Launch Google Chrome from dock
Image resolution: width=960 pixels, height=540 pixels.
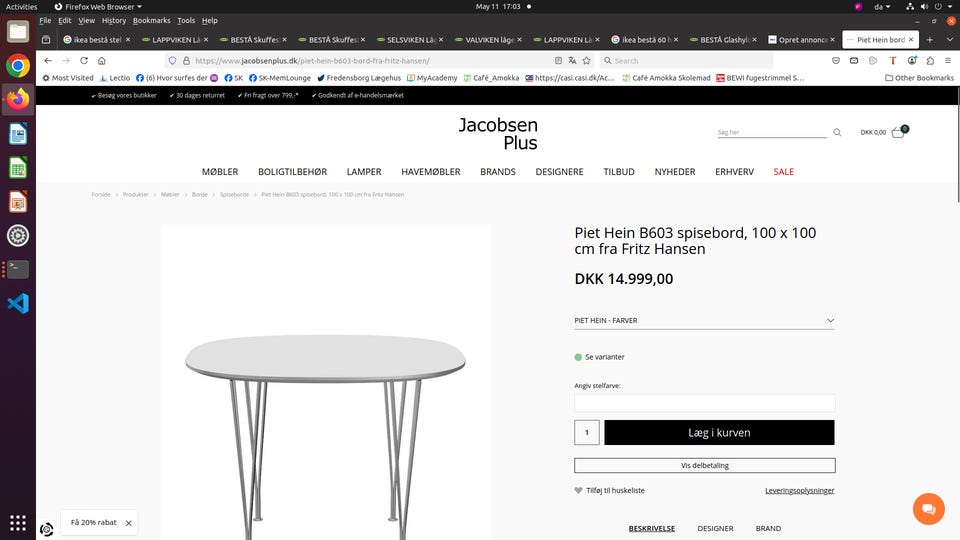(x=18, y=66)
